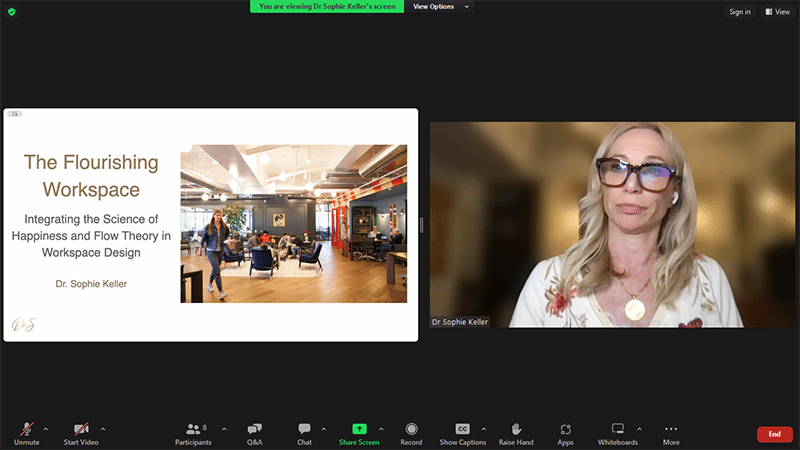Expand video options arrow next to Start Video

[103, 428]
